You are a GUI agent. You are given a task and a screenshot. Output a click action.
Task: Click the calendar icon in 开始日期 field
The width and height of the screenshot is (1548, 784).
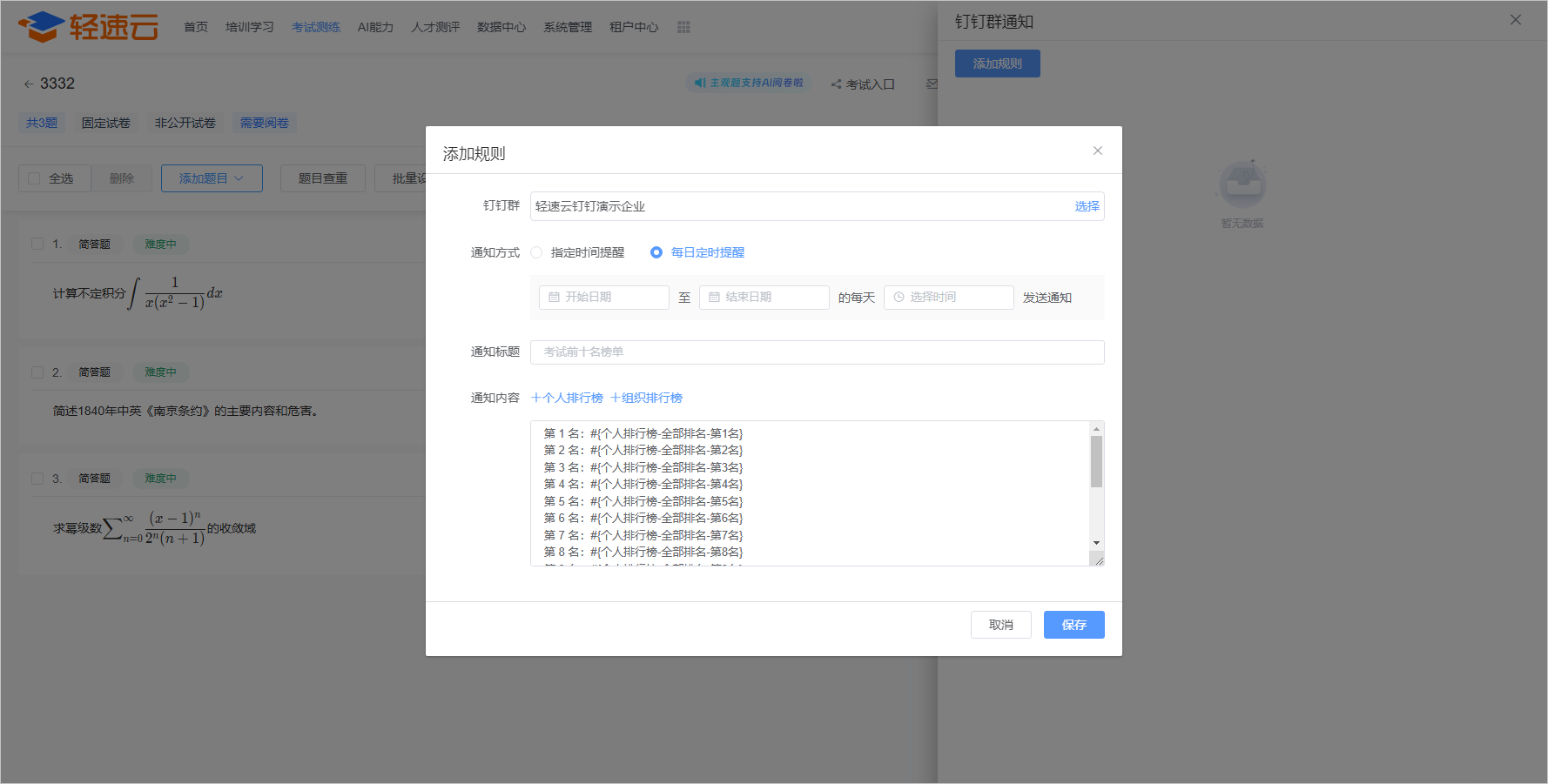pyautogui.click(x=554, y=298)
